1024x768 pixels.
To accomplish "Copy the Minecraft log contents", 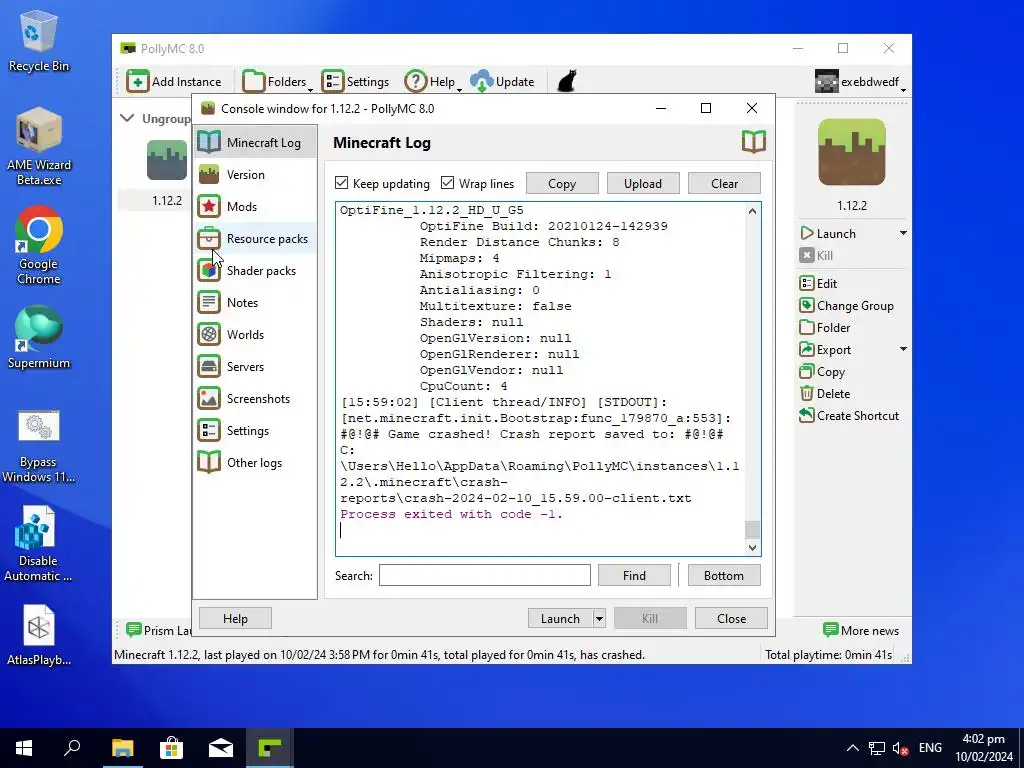I will click(x=562, y=184).
